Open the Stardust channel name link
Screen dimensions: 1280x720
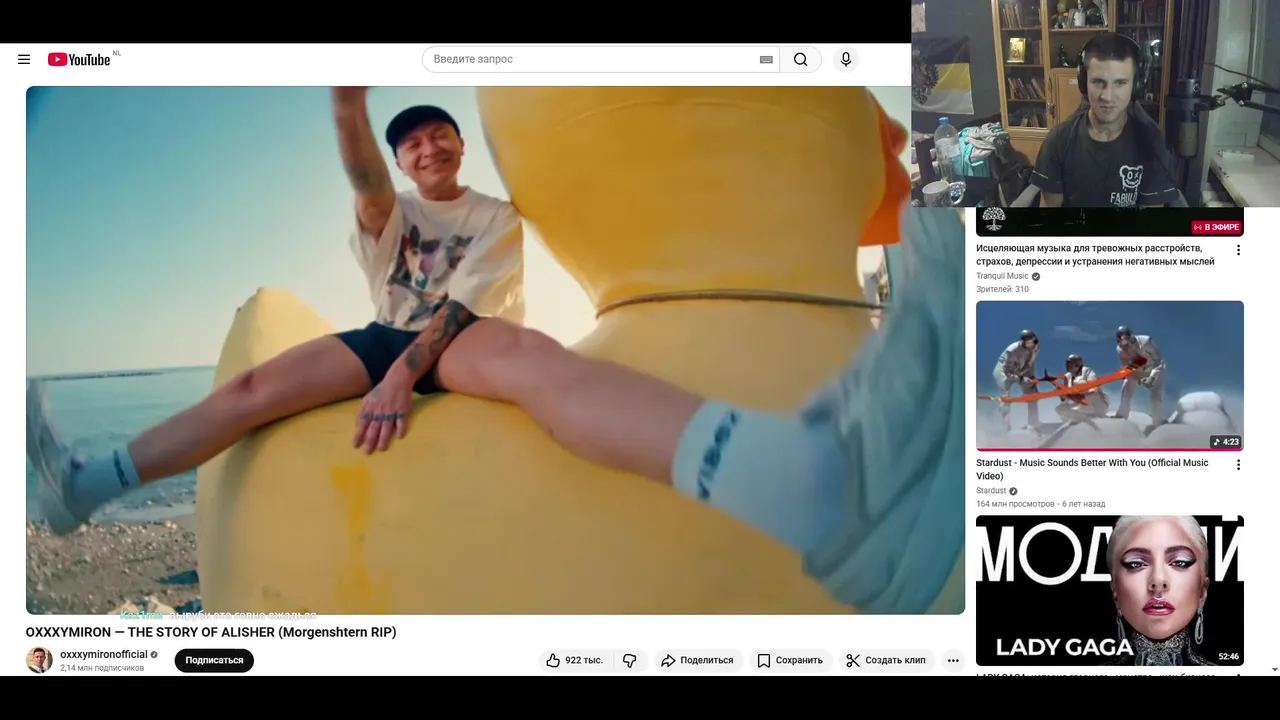[x=991, y=491]
